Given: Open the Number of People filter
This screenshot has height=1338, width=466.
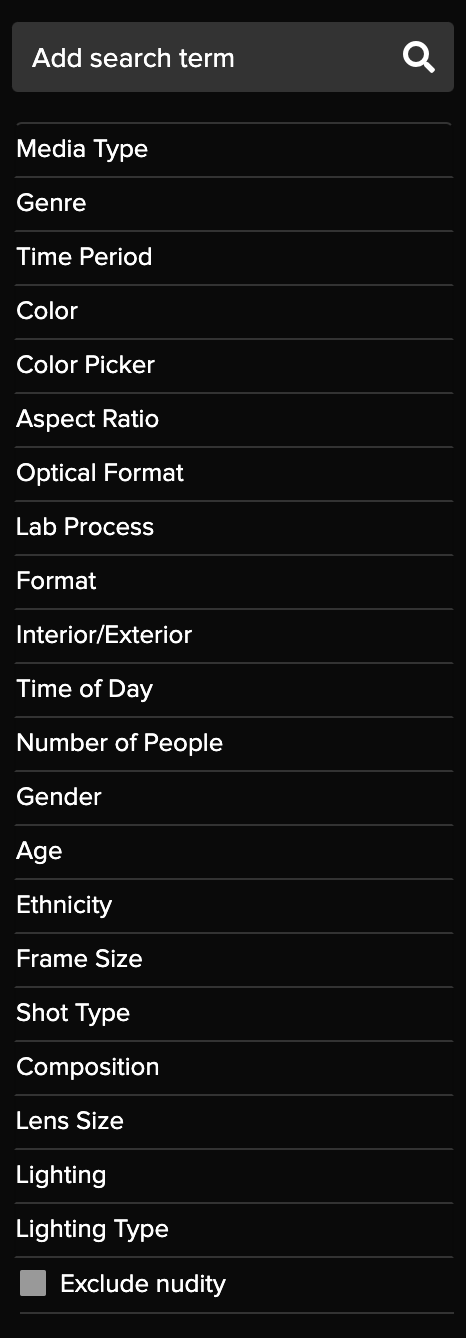Looking at the screenshot, I should 234,744.
